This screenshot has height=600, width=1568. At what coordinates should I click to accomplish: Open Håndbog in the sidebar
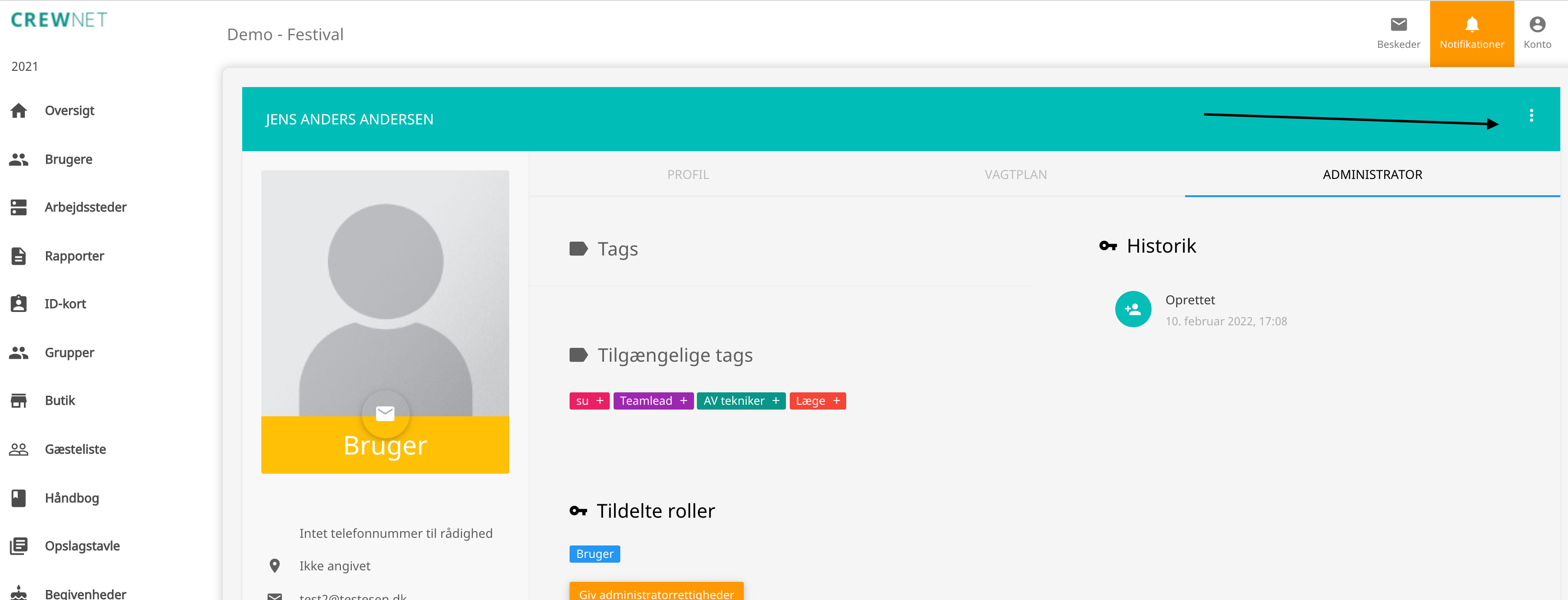coord(72,499)
